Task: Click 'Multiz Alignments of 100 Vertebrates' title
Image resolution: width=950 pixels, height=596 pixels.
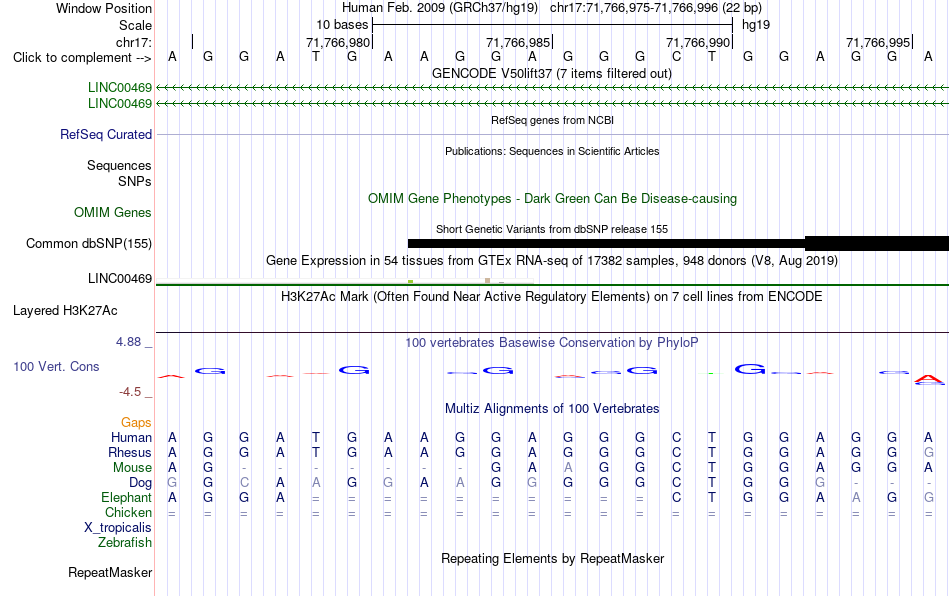Action: pyautogui.click(x=552, y=409)
